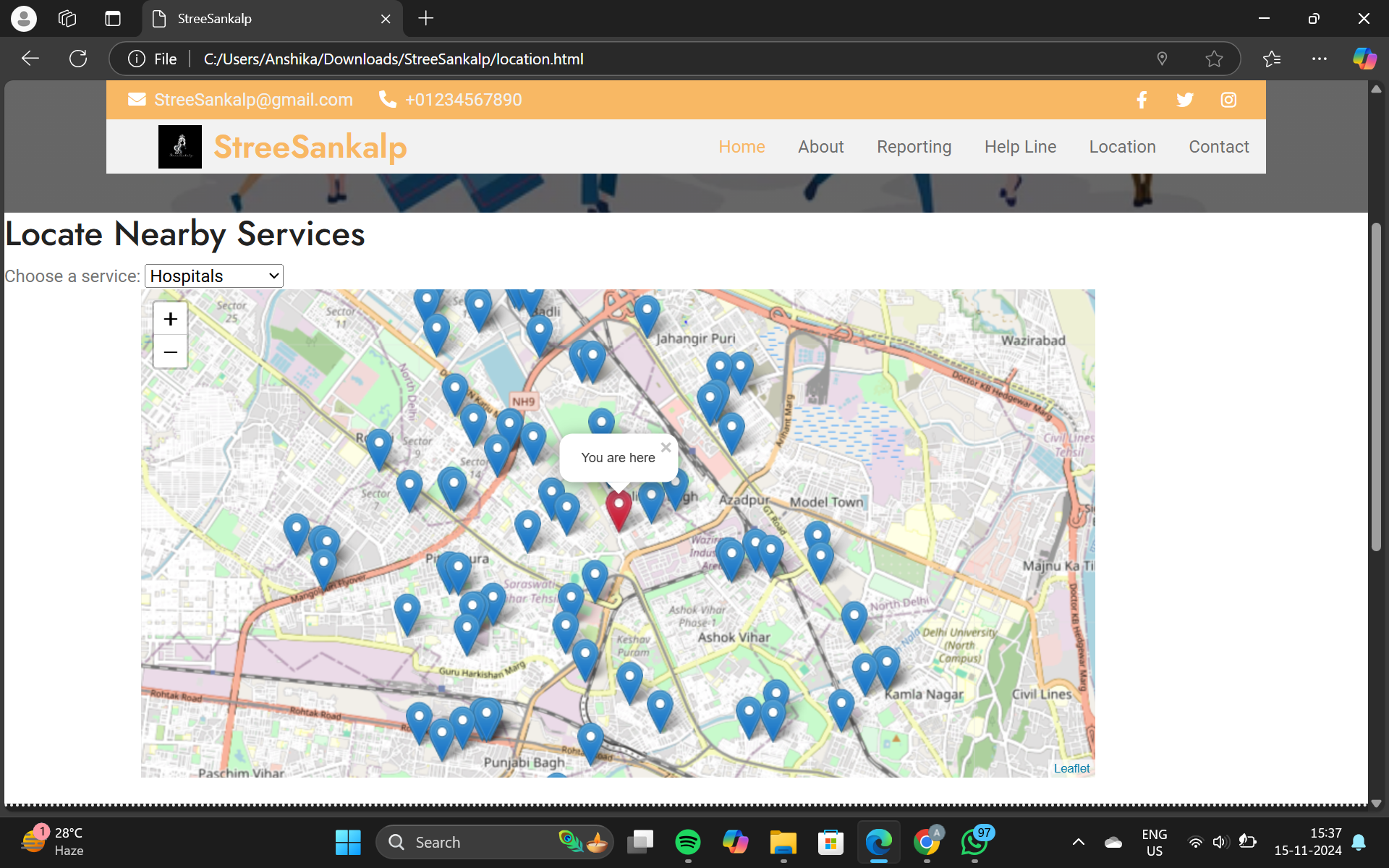
Task: Open the Help Line page
Action: pyautogui.click(x=1020, y=147)
